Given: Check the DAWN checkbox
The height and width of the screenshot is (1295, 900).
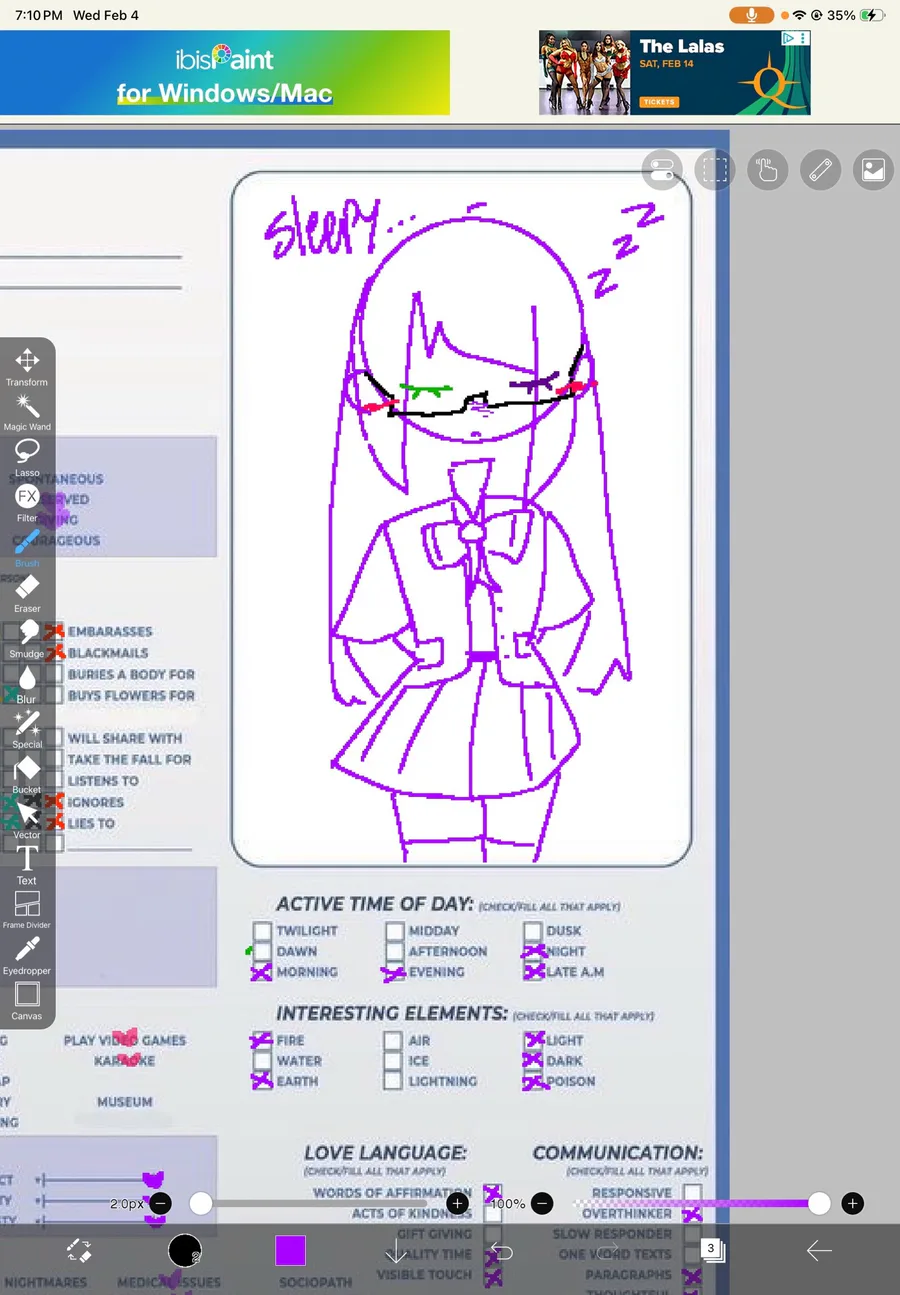Looking at the screenshot, I should 262,951.
